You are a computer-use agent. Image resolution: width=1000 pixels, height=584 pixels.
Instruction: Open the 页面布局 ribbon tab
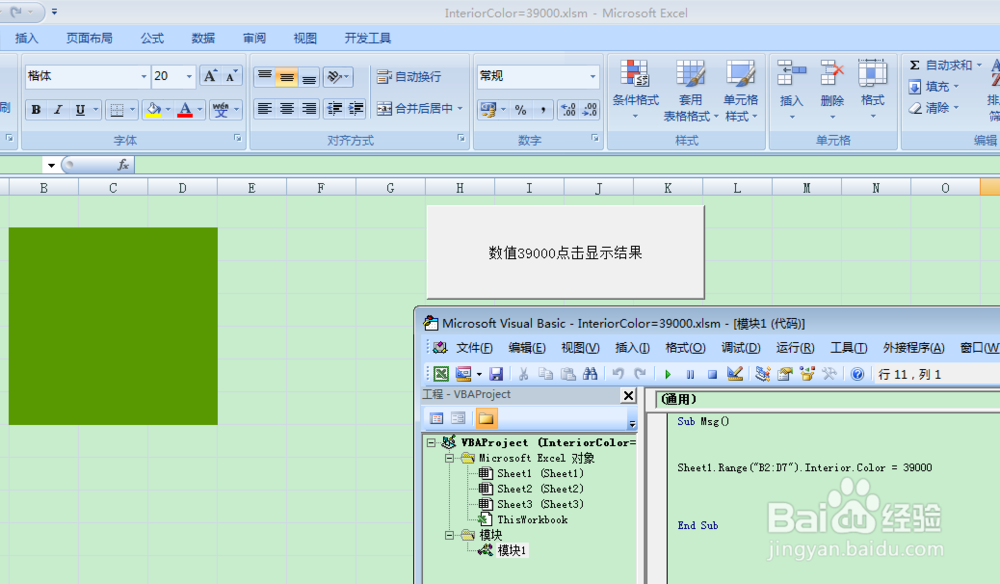pos(89,38)
